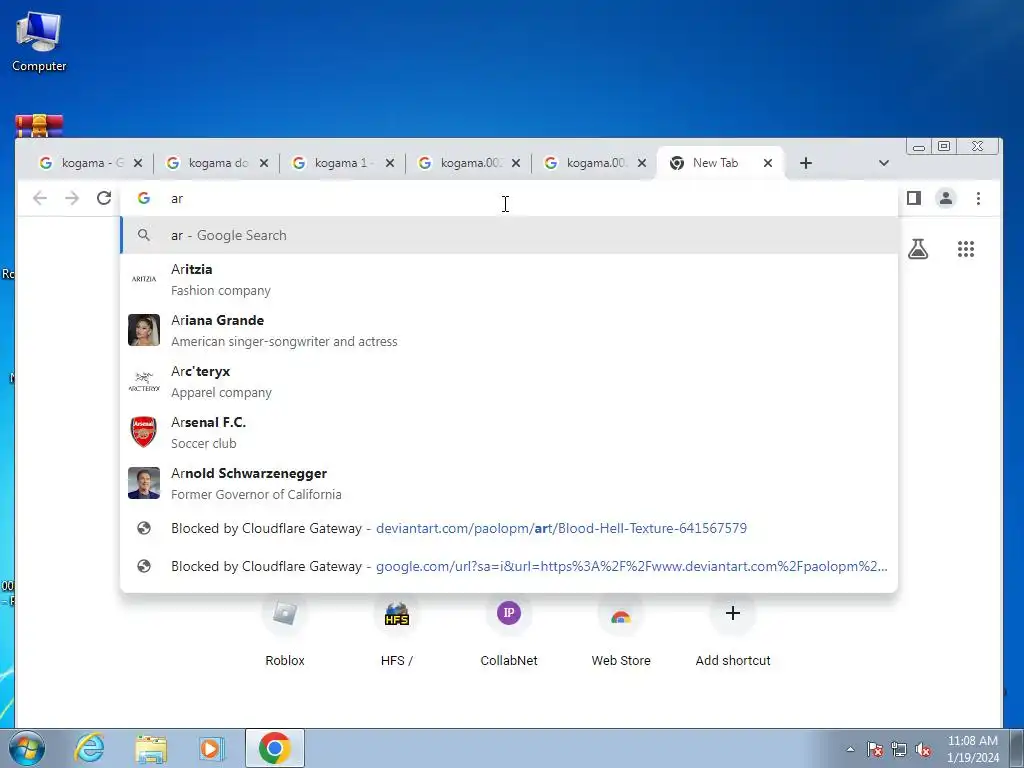The image size is (1024, 768).
Task: Select the Ariana Grande suggestion
Action: click(509, 330)
